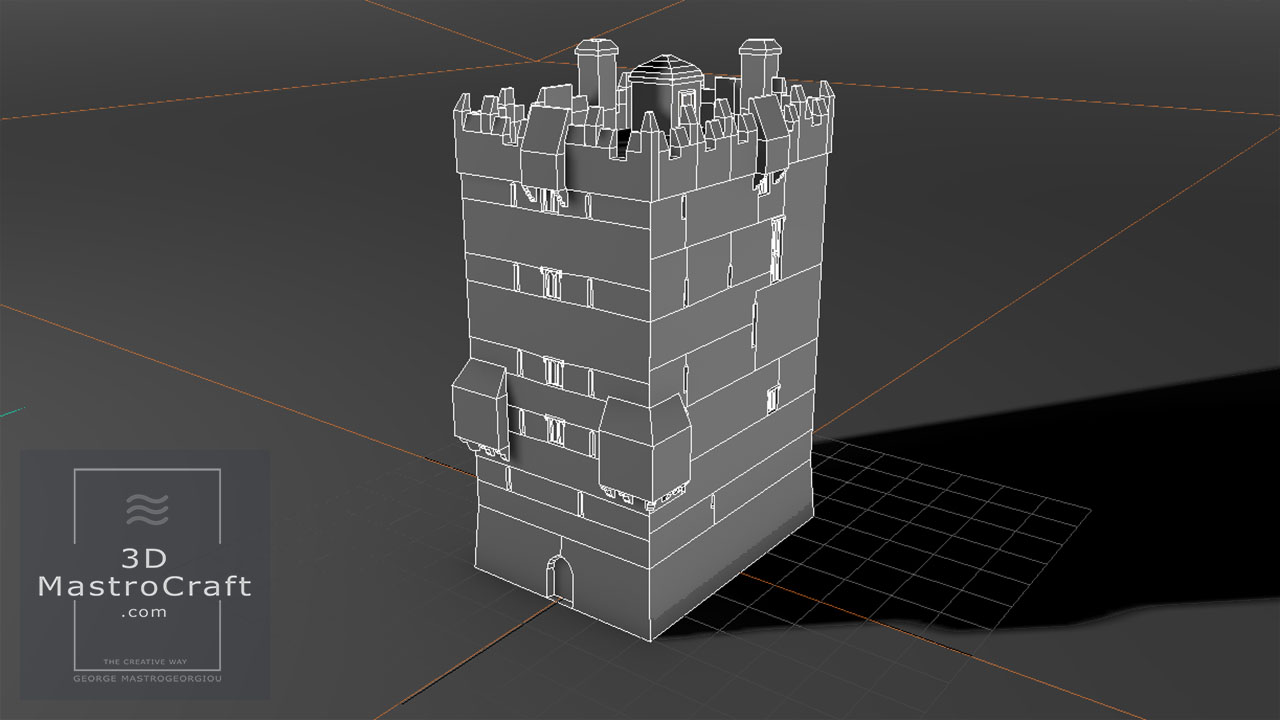Screen dimensions: 1280x720
Task: Click the 3D MastroCraft logo title text
Action: tap(145, 572)
